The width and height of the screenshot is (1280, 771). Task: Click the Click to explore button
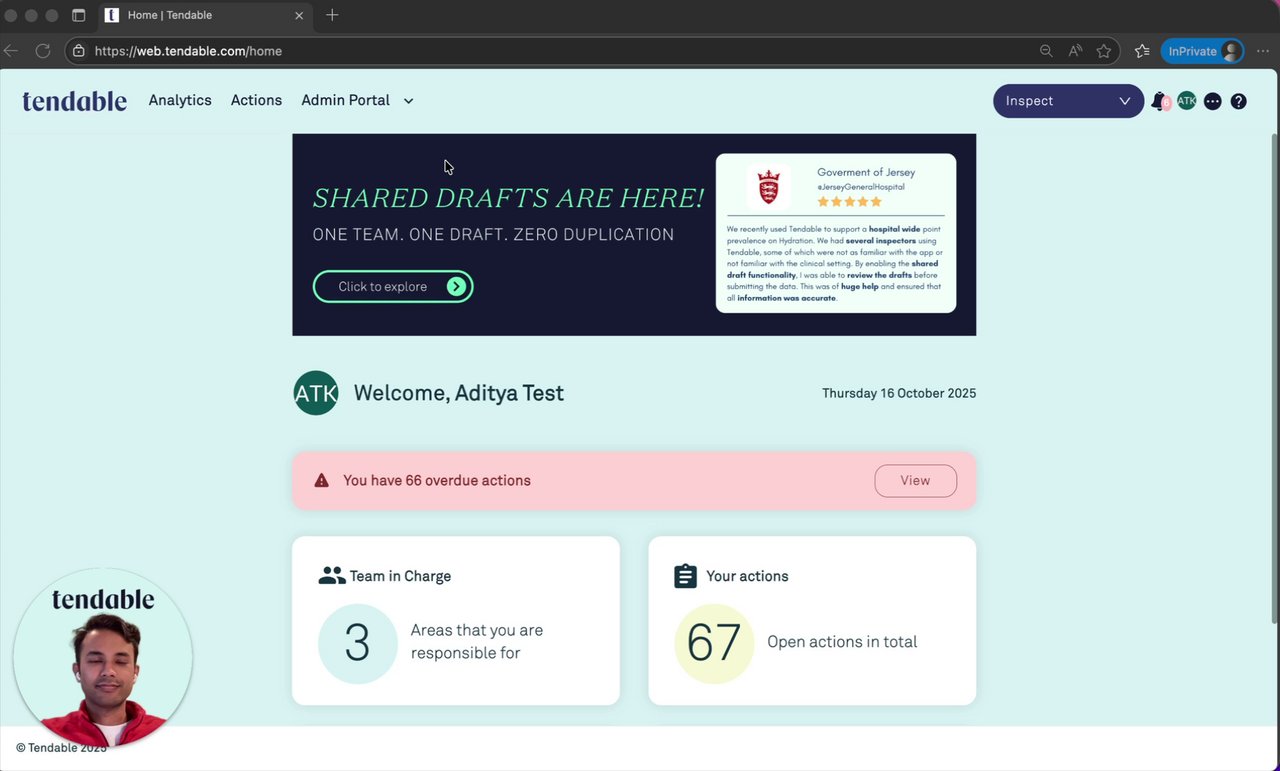(x=393, y=287)
